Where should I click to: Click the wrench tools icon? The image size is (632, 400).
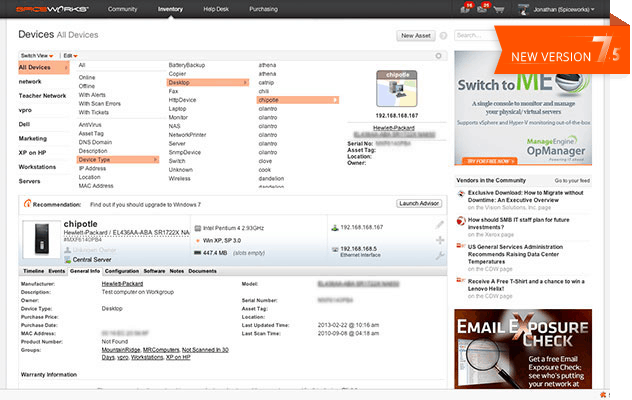click(x=439, y=256)
